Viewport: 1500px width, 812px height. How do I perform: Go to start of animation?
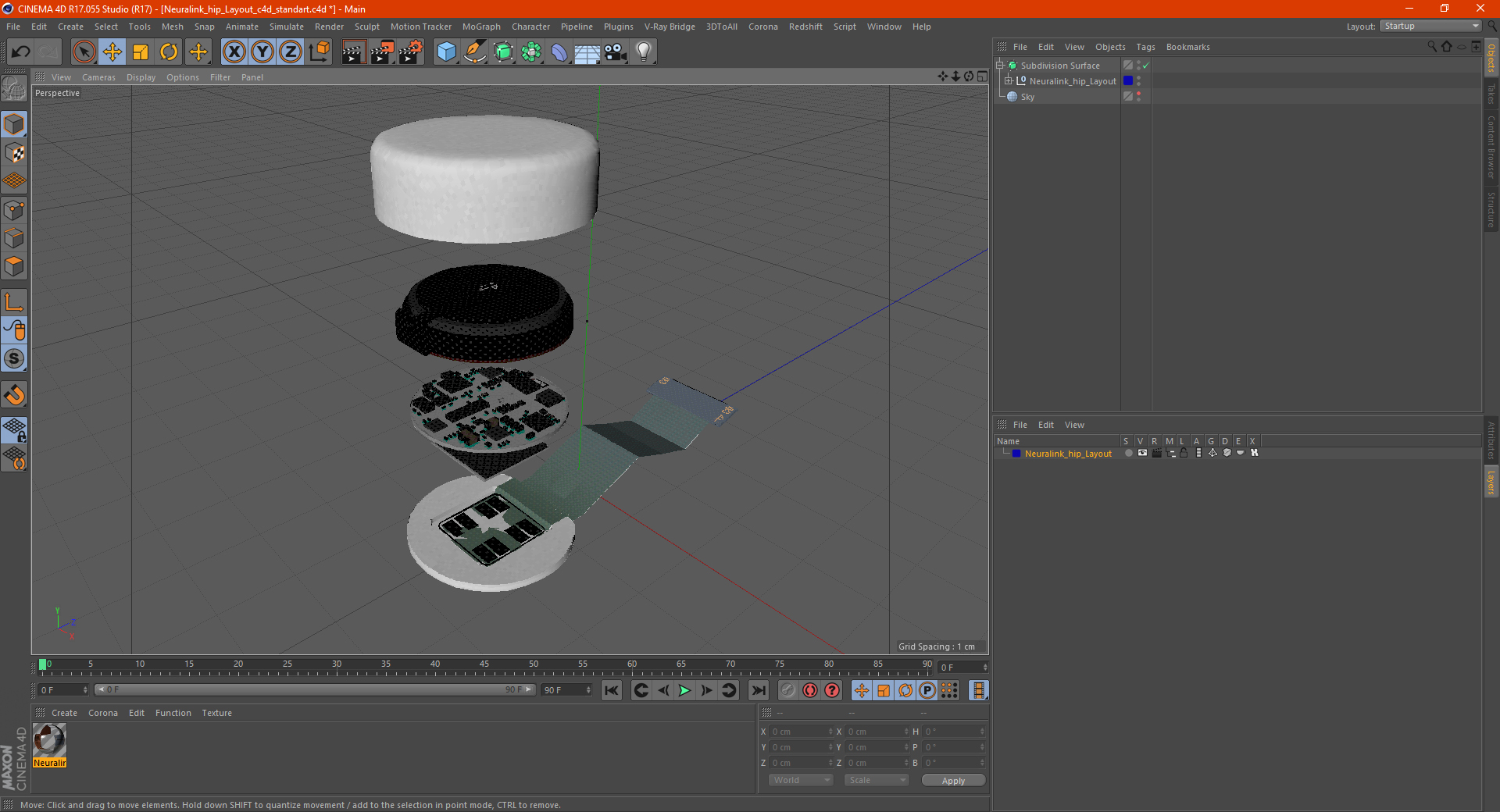612,690
